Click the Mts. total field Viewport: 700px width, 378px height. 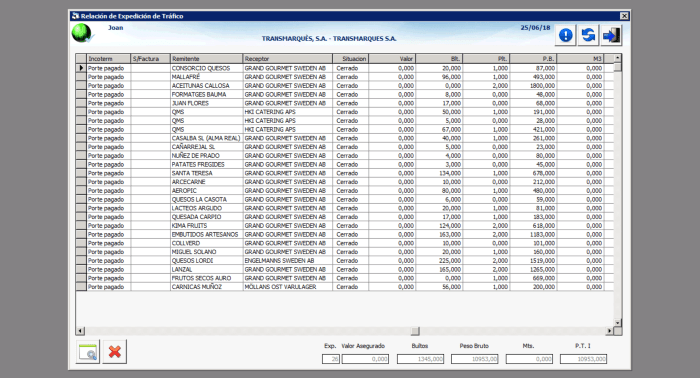(x=529, y=359)
